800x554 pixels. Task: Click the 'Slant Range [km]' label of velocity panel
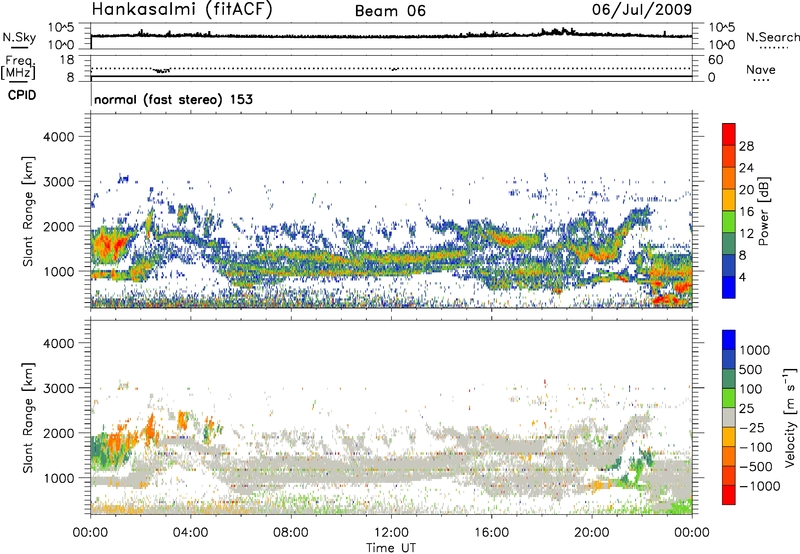pos(28,417)
